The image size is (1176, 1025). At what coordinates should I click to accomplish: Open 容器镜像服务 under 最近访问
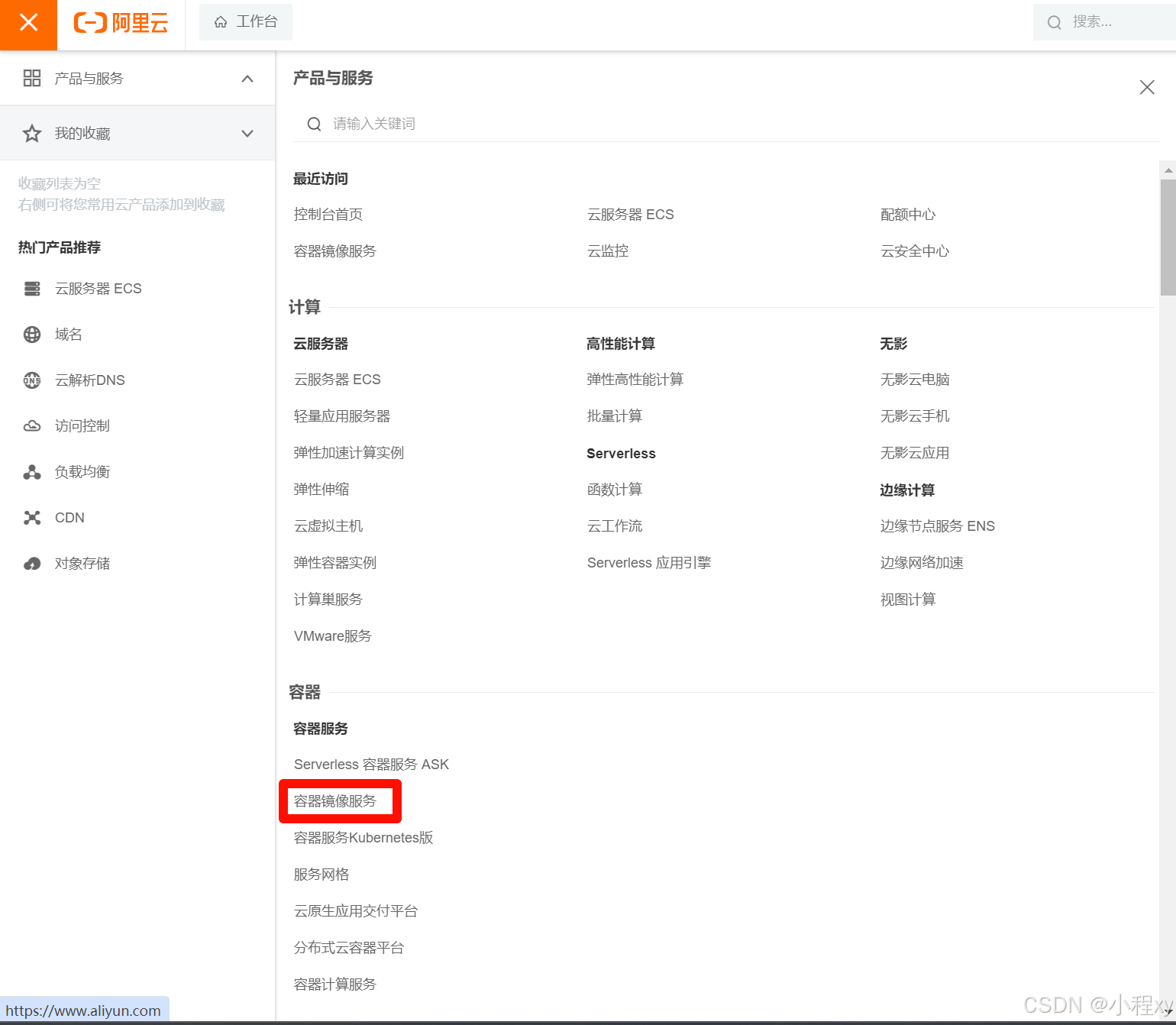click(335, 251)
